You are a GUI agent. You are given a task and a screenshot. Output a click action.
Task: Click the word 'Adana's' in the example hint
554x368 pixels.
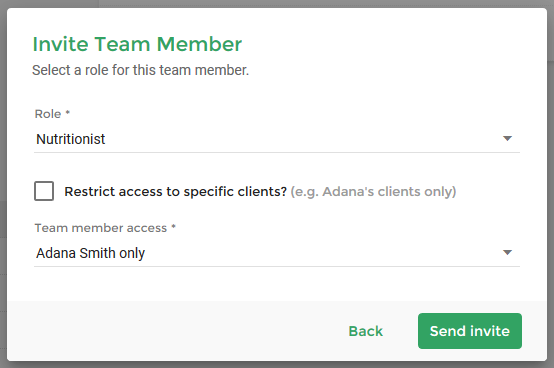(x=348, y=191)
